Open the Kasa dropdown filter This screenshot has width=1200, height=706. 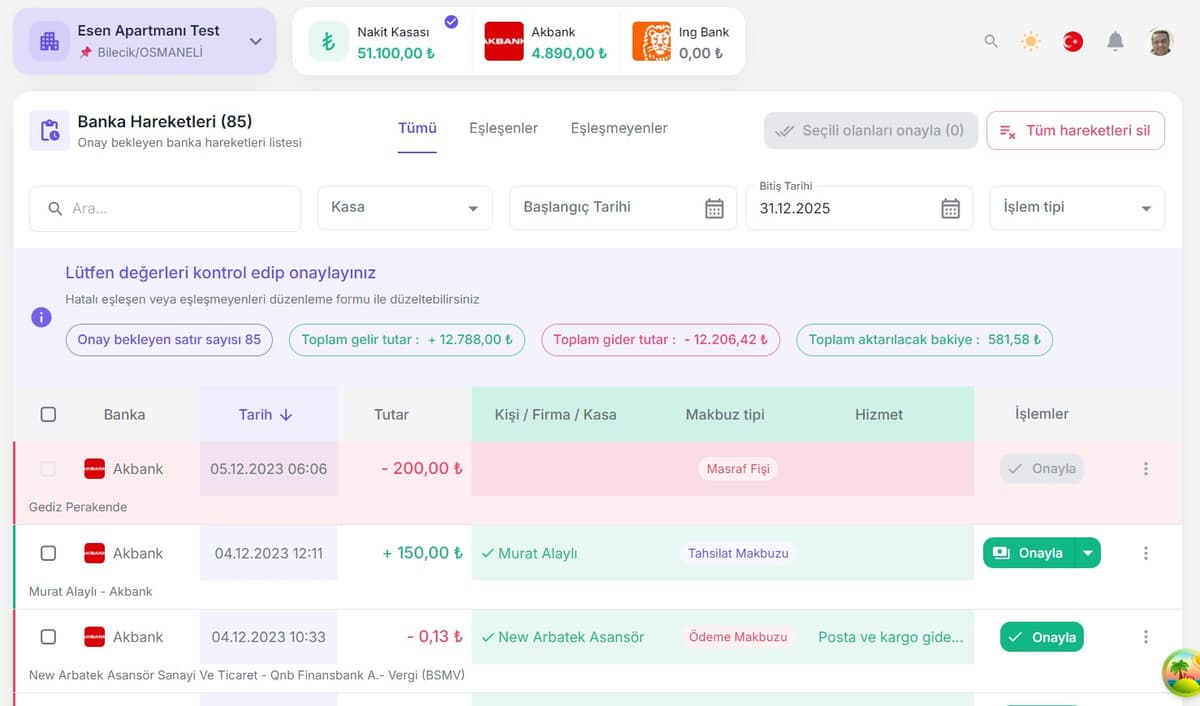(x=404, y=208)
